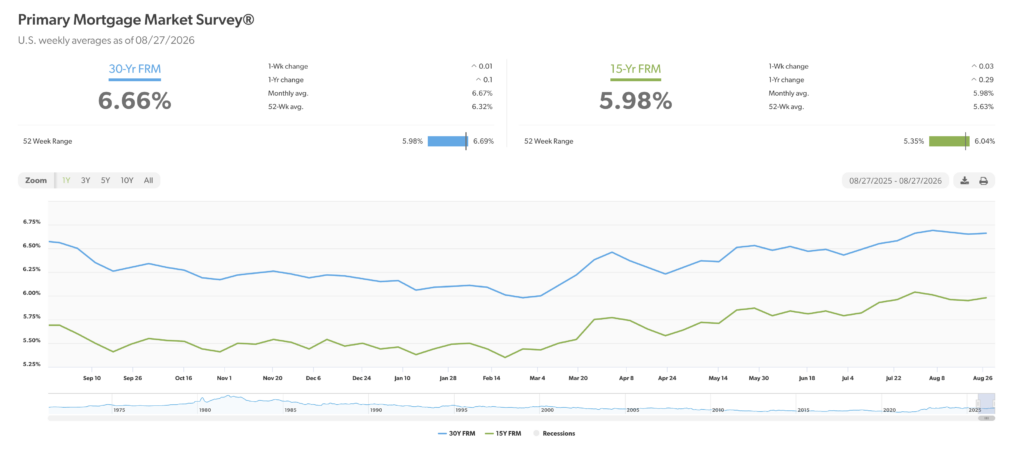Image resolution: width=1024 pixels, height=458 pixels.
Task: Show All years in zoom
Action: click(148, 180)
